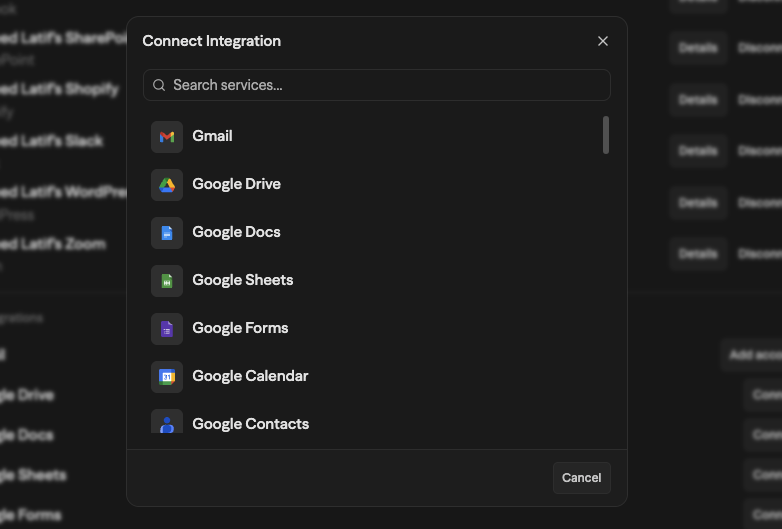
Task: Open Details for the Zoom connection behind dialog
Action: point(698,254)
